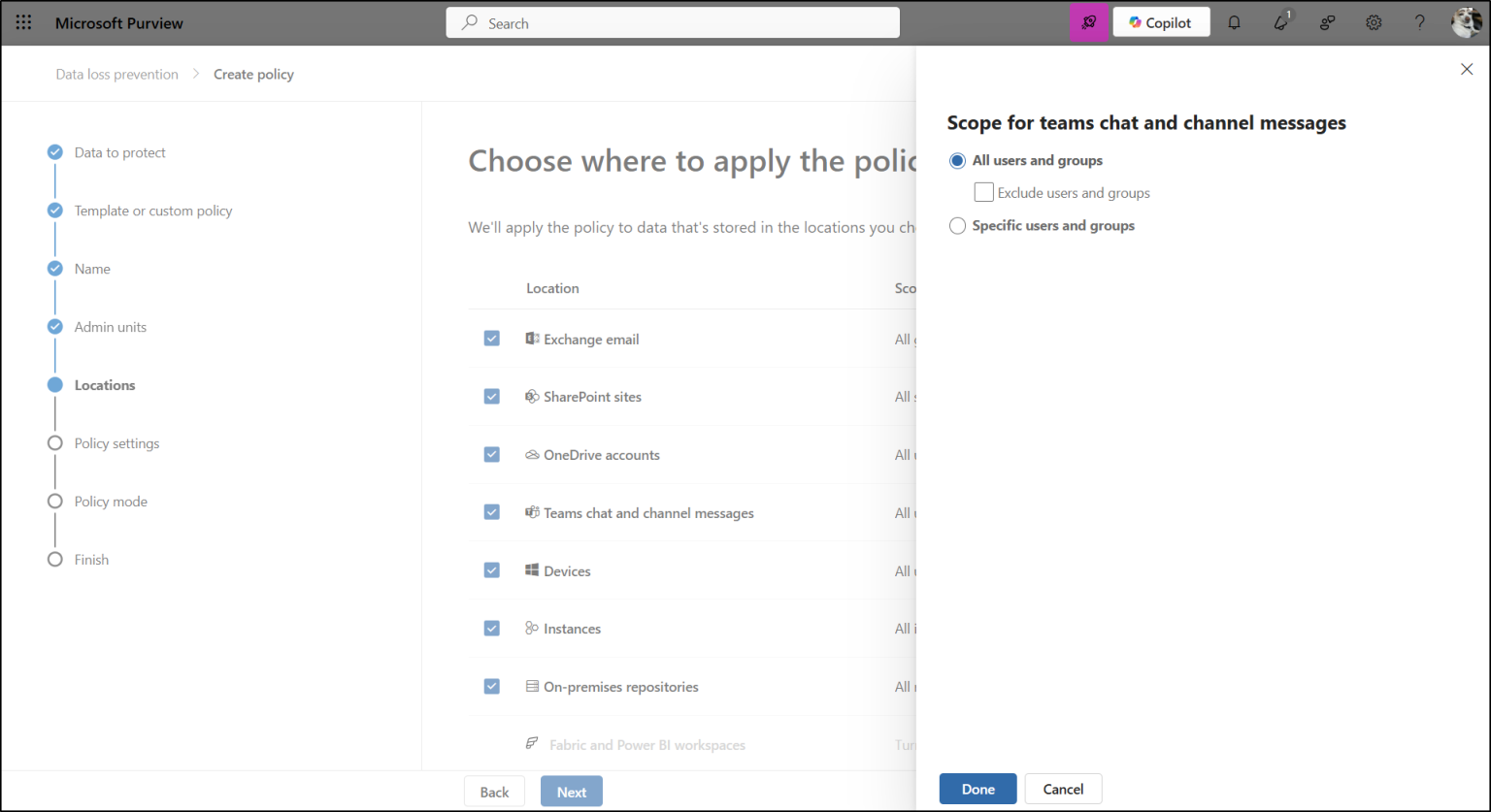Click the OneDrive accounts location icon
This screenshot has width=1491, height=812.
point(532,454)
